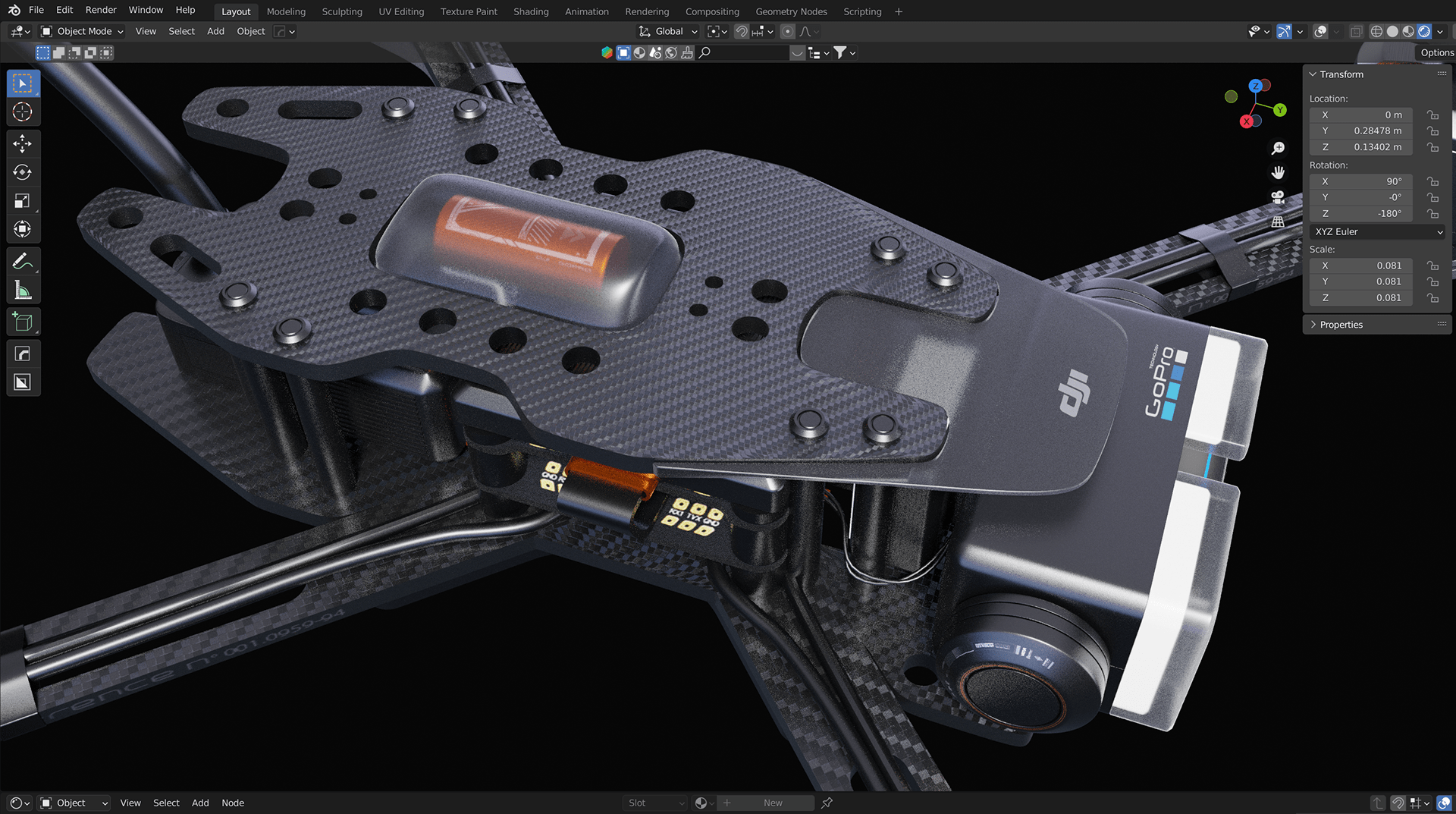Viewport: 1456px width, 814px height.
Task: Select the Add Cube tool
Action: [22, 322]
